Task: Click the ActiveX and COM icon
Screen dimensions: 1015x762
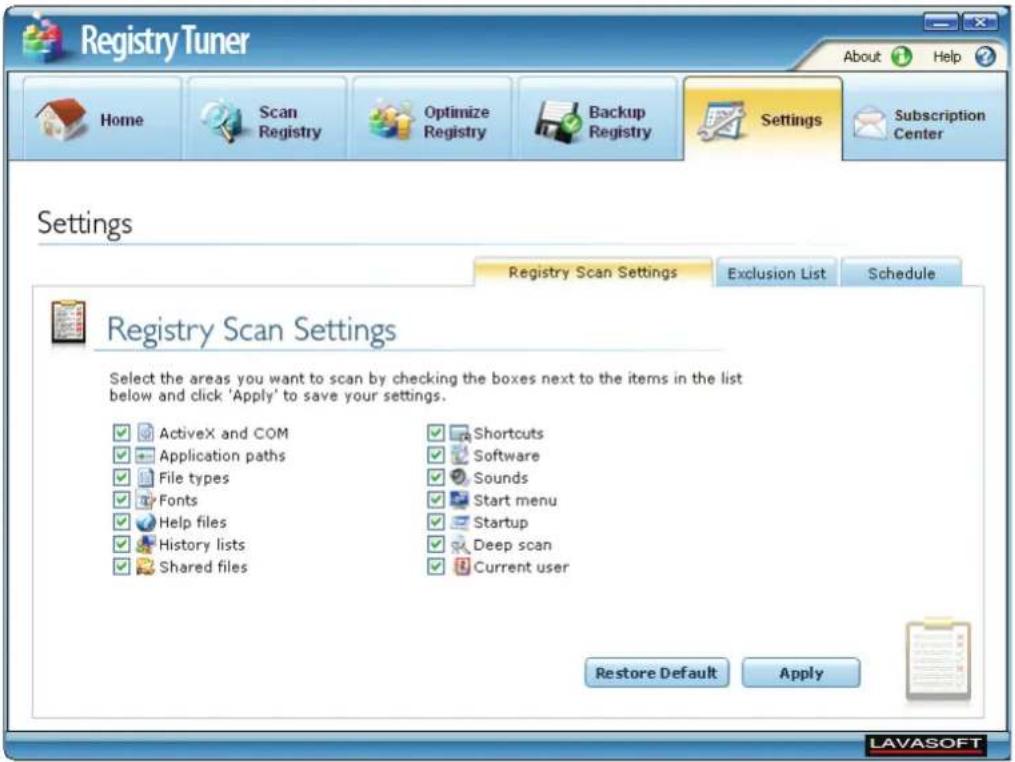Action: pyautogui.click(x=146, y=432)
